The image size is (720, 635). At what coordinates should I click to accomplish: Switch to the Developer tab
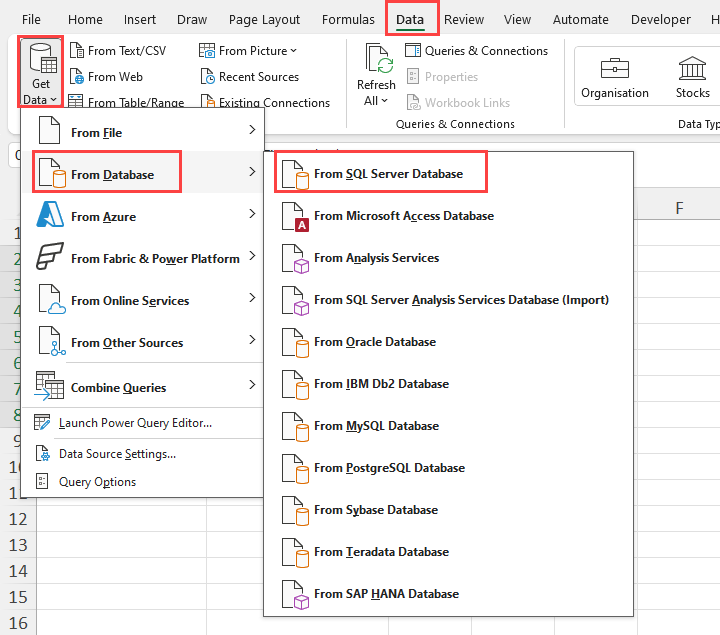click(660, 19)
